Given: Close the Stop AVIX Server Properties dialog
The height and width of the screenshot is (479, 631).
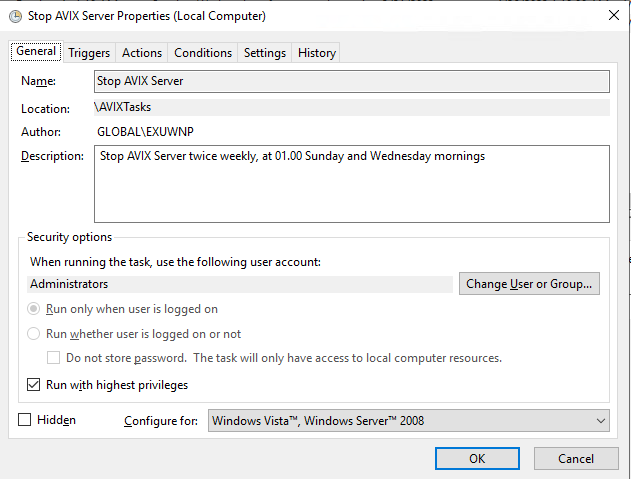Looking at the screenshot, I should coord(612,16).
